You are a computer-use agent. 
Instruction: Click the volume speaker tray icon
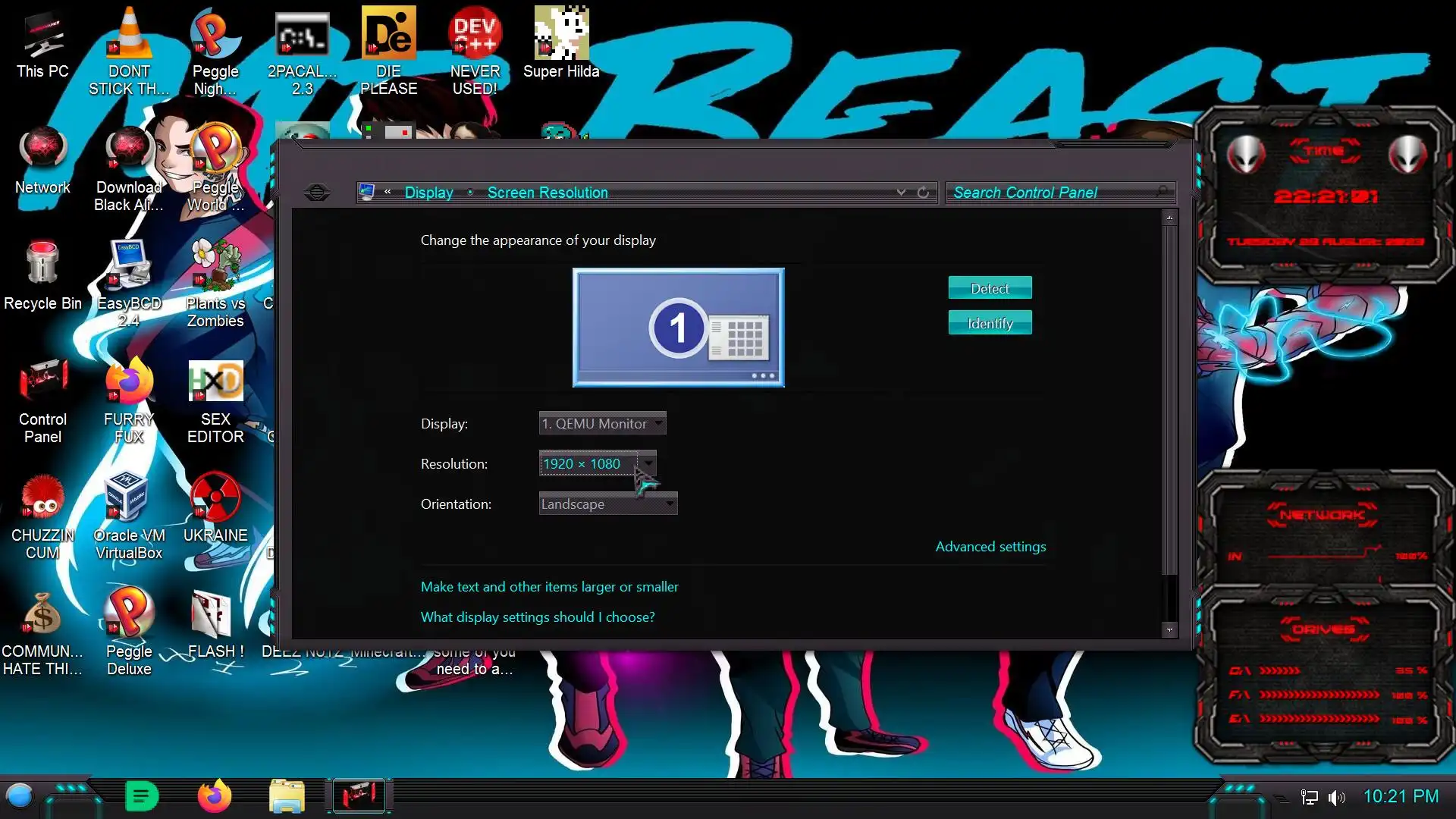tap(1336, 797)
